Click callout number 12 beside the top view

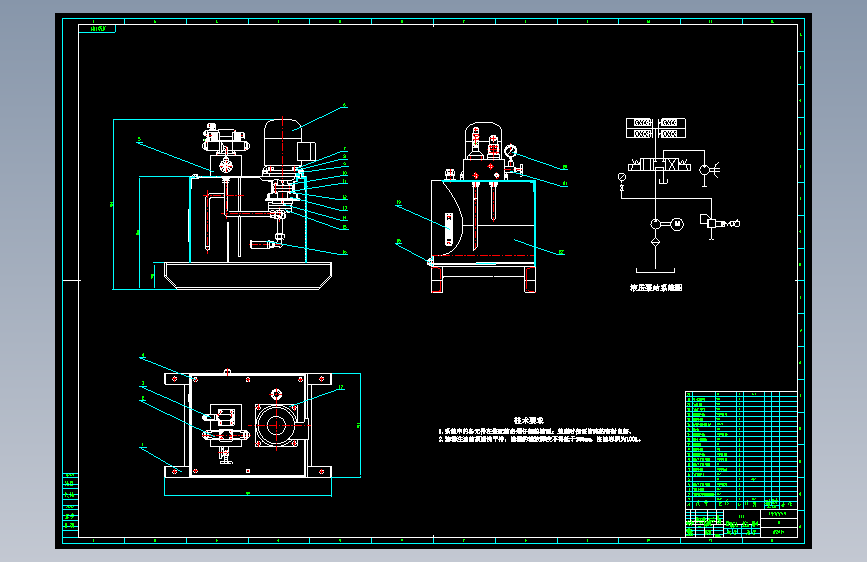[341, 387]
